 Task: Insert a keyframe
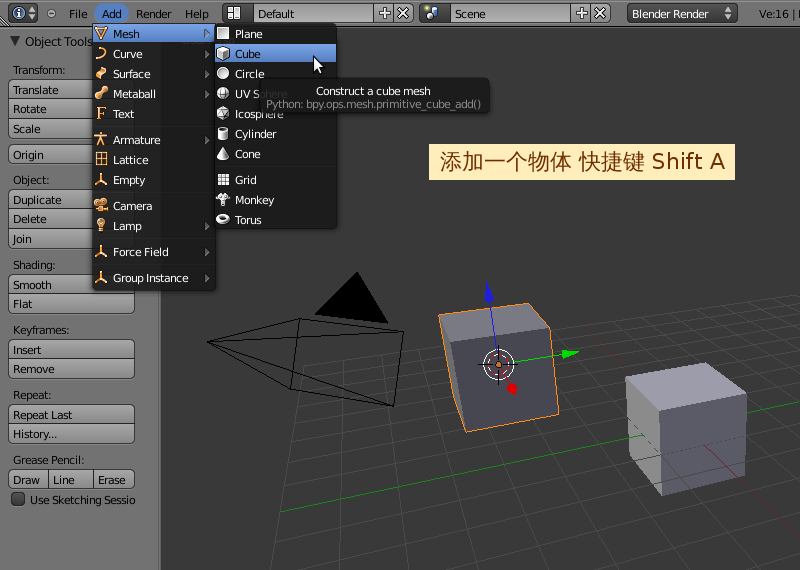(71, 350)
